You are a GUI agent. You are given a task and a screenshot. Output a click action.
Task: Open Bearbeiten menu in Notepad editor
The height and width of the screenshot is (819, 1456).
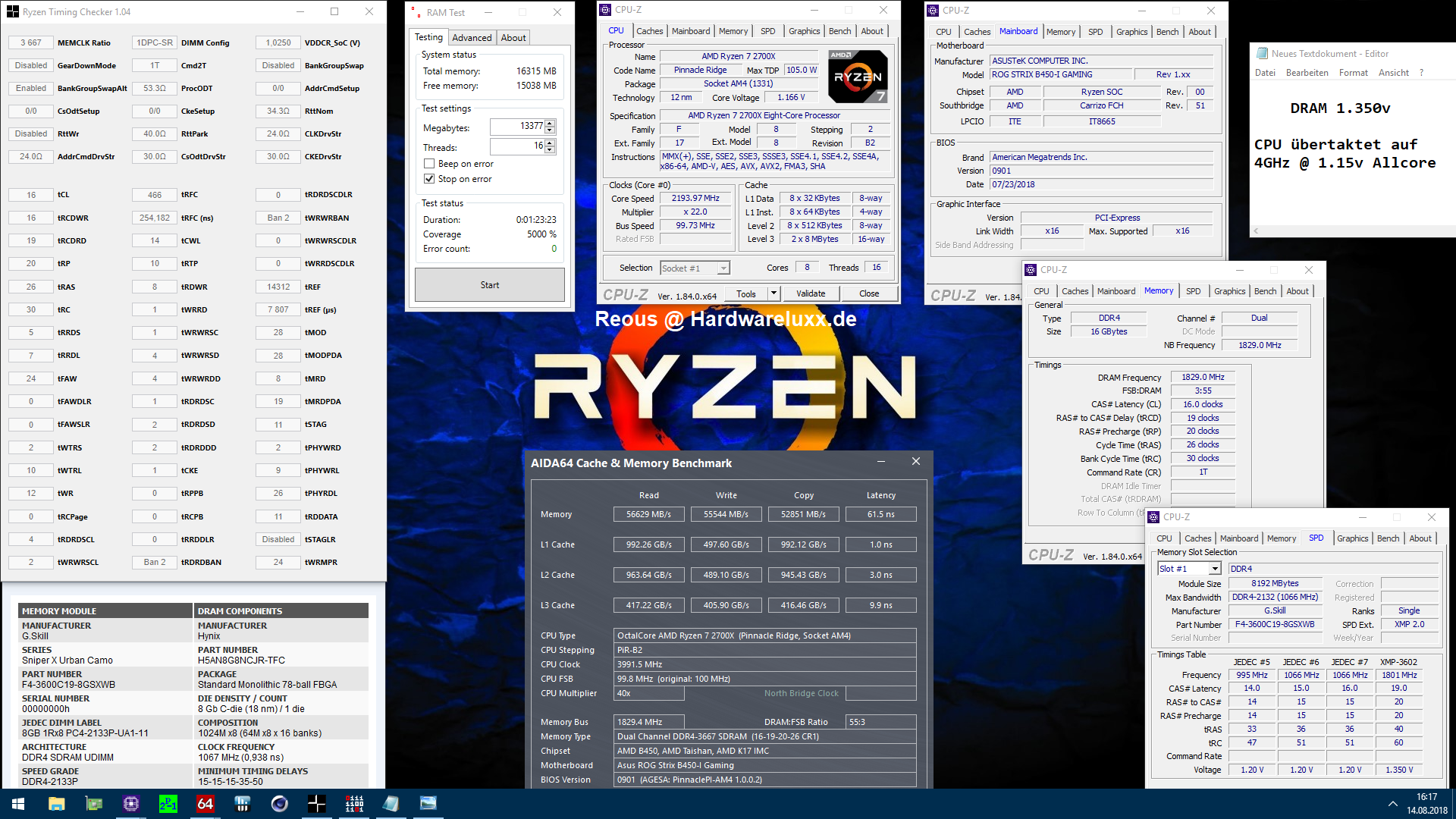(x=1307, y=73)
